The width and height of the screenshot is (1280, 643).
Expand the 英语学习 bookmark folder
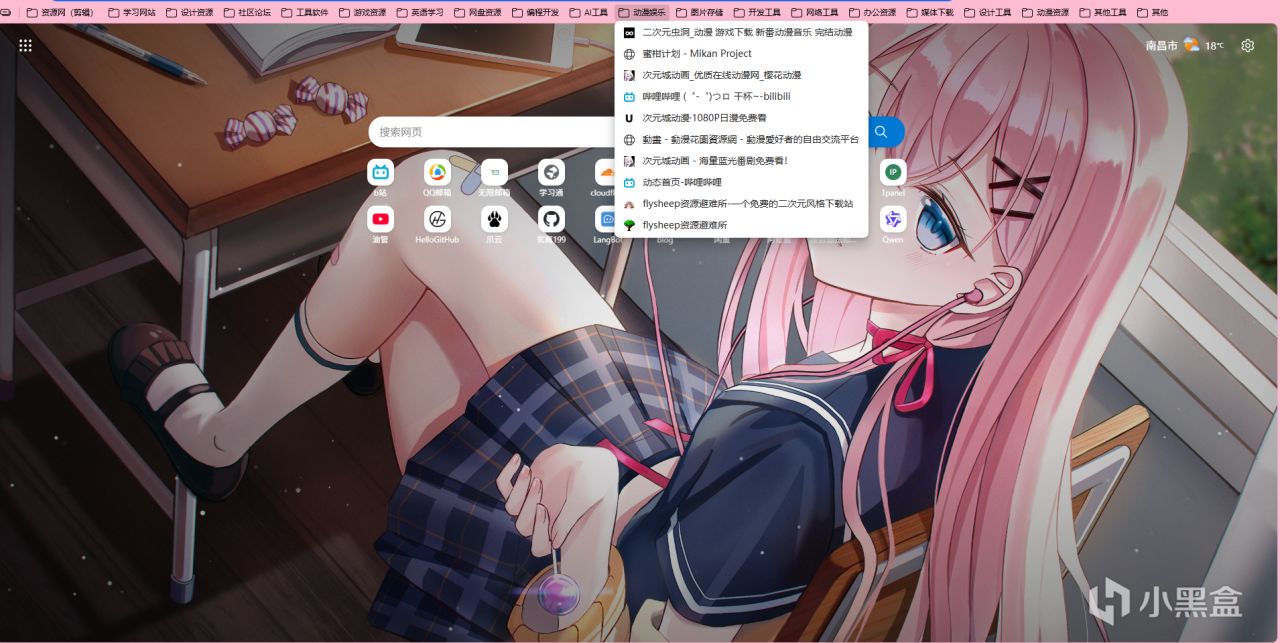[419, 13]
